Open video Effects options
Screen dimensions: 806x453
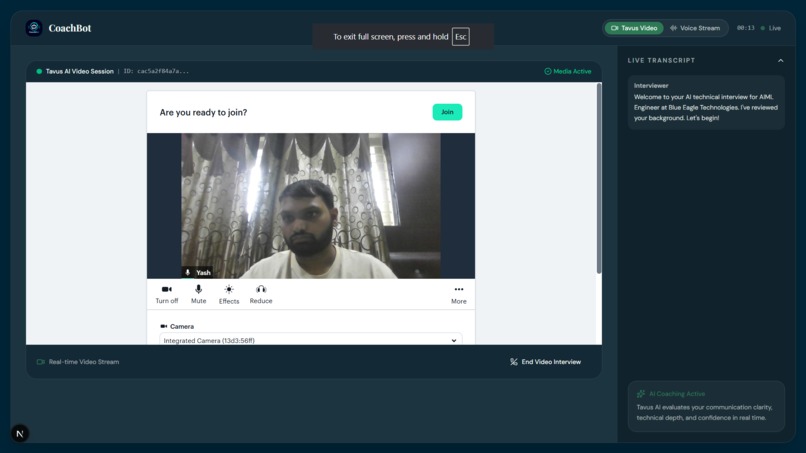coord(229,295)
